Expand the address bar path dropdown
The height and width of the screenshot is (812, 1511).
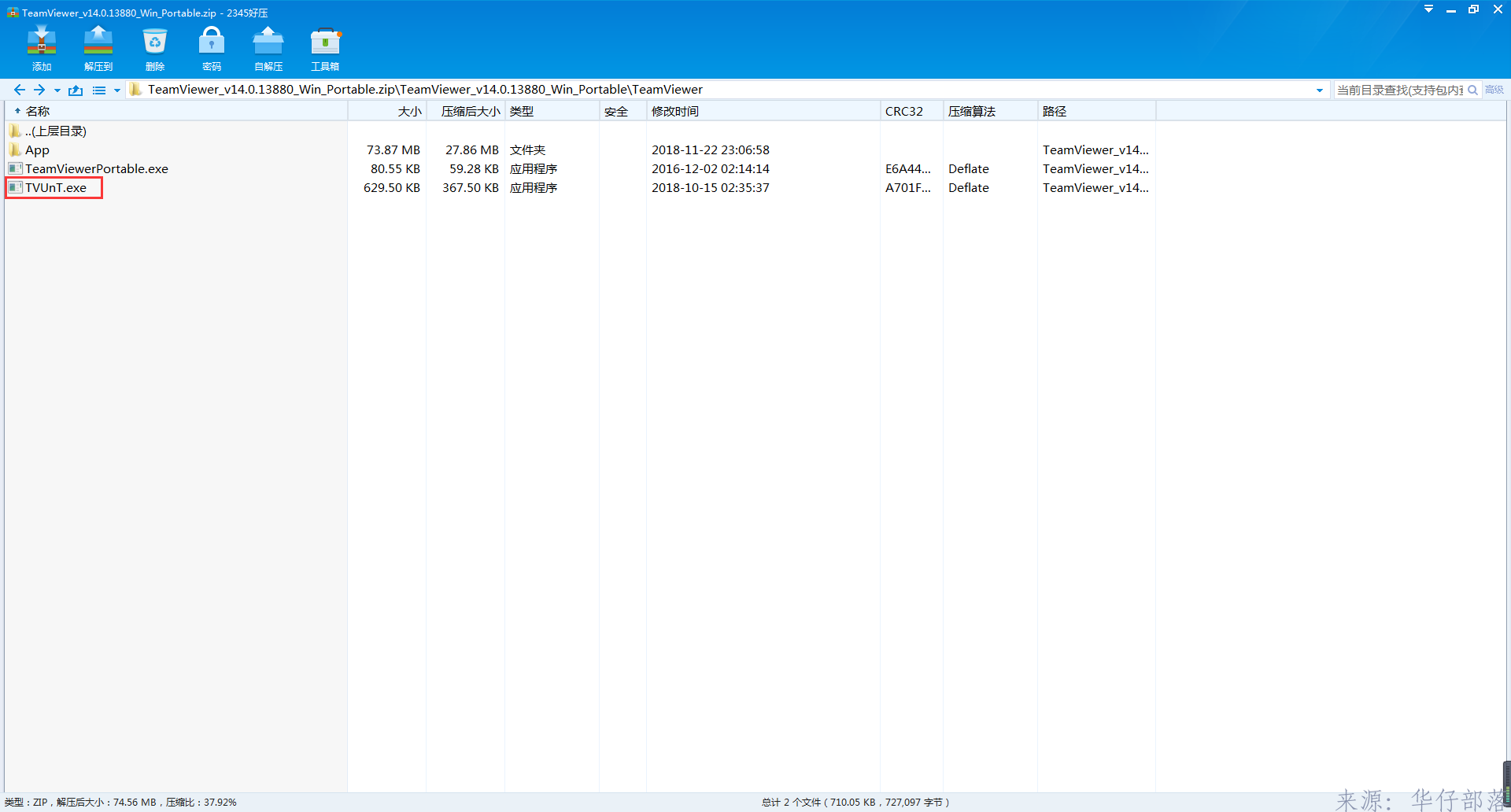click(1320, 90)
